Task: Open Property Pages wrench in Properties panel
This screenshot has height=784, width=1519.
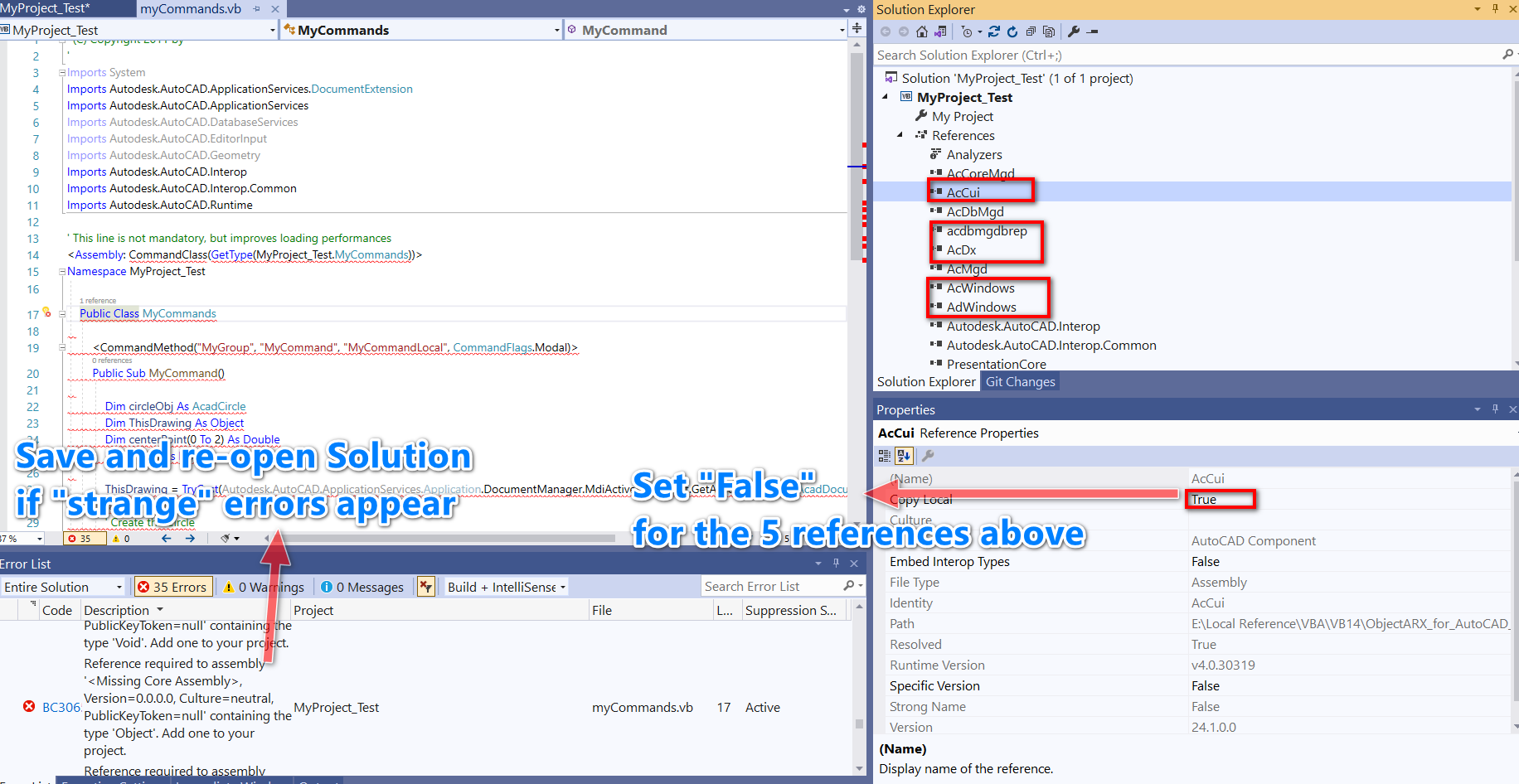Action: click(x=928, y=456)
